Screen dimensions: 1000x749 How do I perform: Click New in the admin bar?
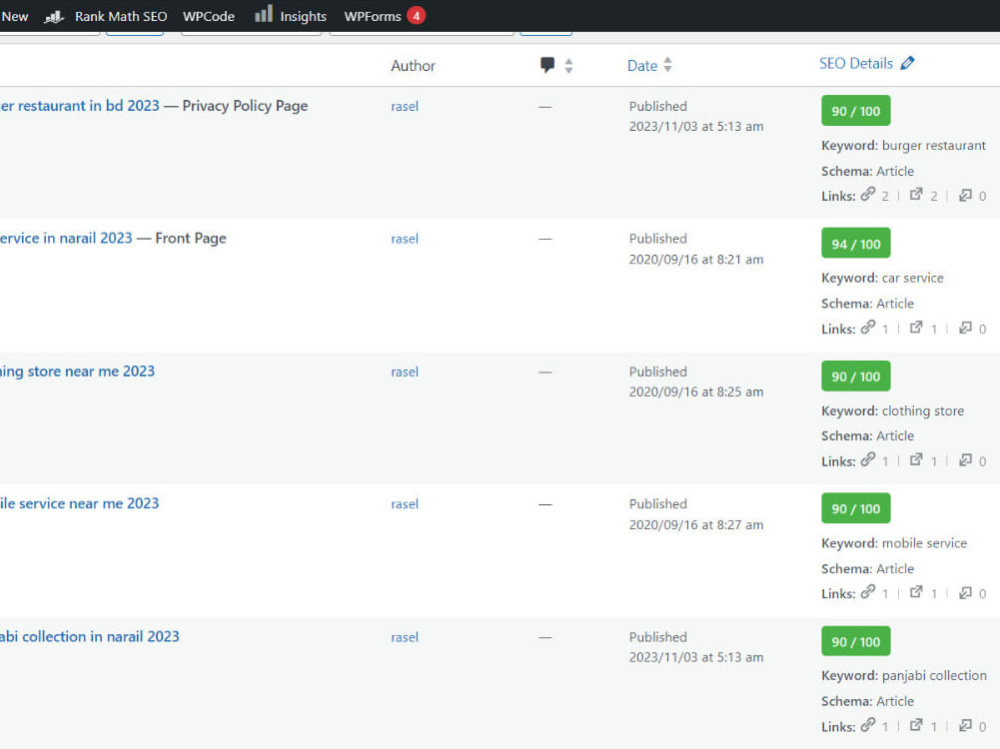coord(15,16)
